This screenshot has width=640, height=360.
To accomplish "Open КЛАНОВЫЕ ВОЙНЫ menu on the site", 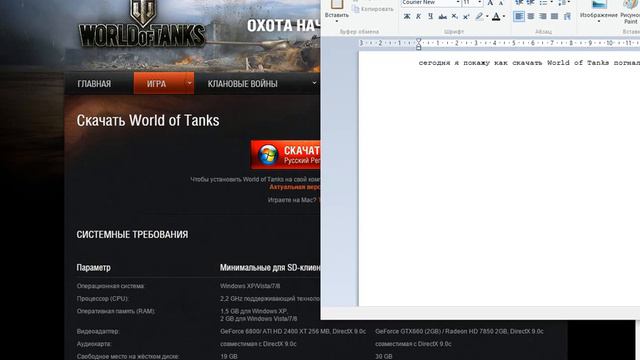I will click(x=242, y=84).
